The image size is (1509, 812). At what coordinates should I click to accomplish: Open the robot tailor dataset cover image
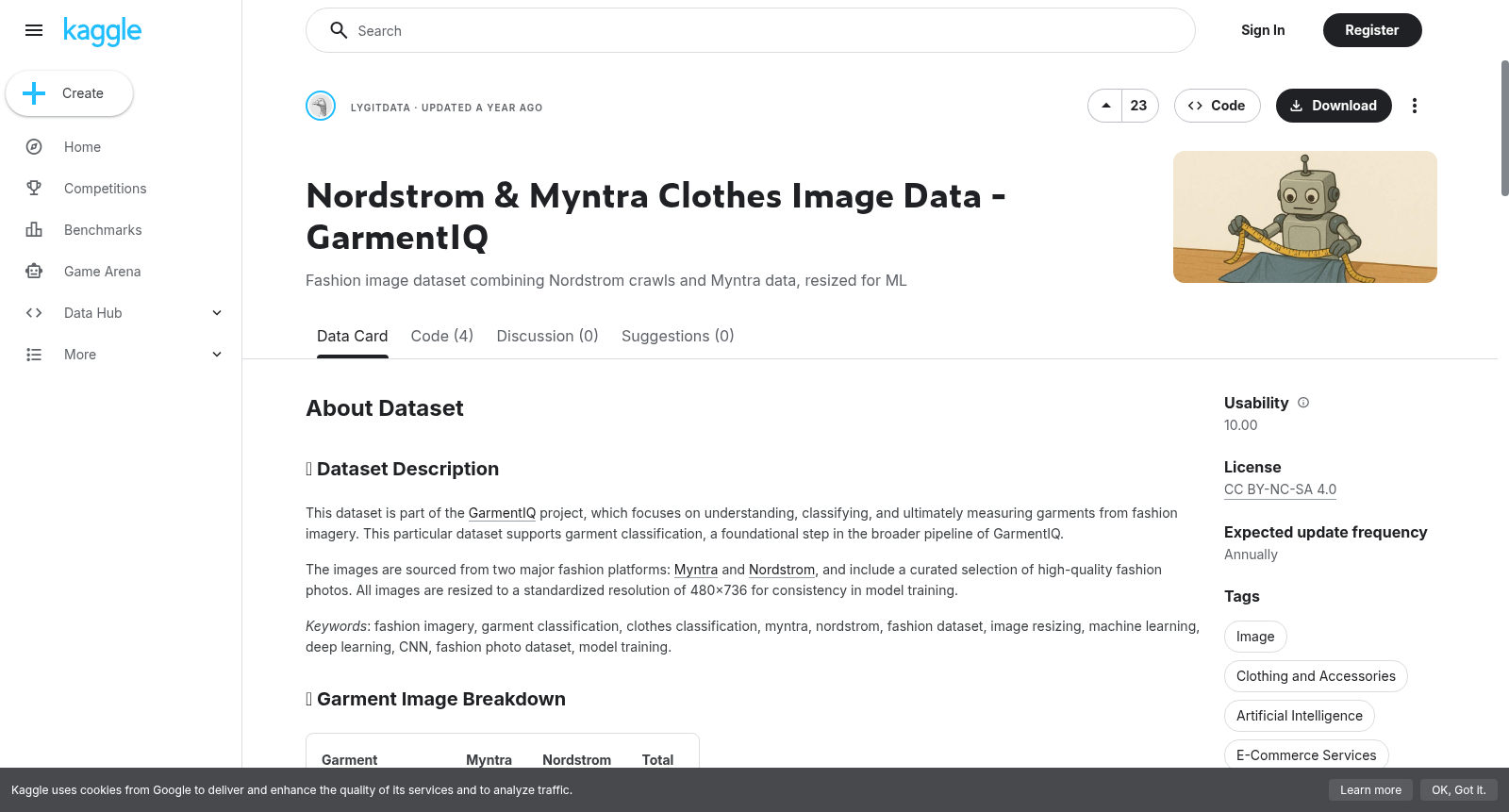pos(1305,217)
